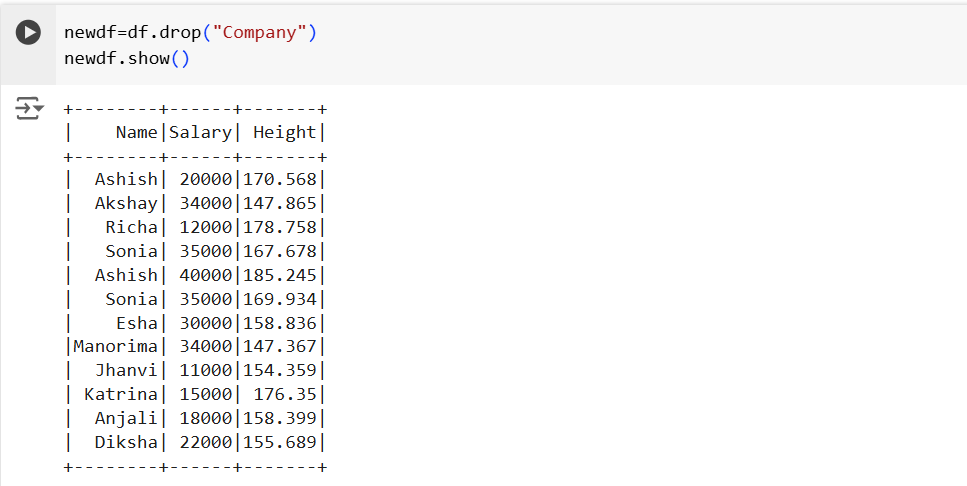Image resolution: width=967 pixels, height=486 pixels.
Task: Click the Salary column header in output
Action: (200, 132)
